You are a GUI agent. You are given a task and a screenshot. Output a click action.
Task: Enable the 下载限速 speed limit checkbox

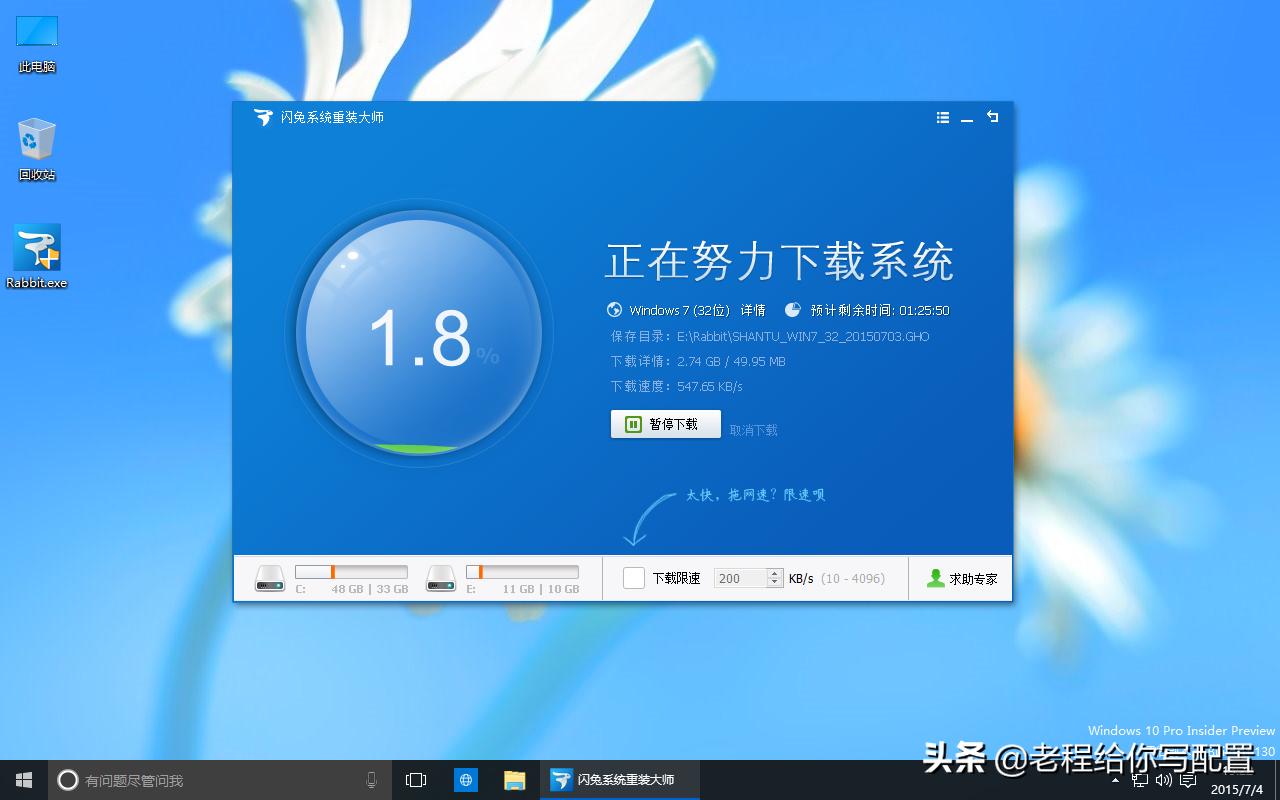pyautogui.click(x=633, y=578)
